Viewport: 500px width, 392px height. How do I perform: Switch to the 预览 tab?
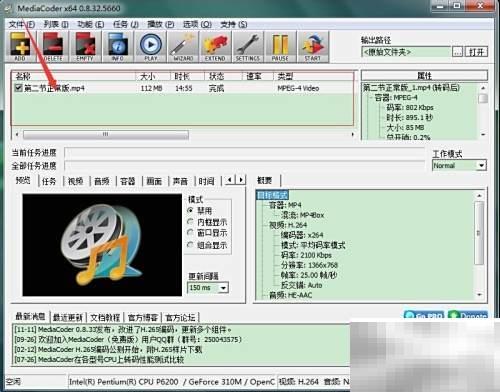click(x=23, y=180)
